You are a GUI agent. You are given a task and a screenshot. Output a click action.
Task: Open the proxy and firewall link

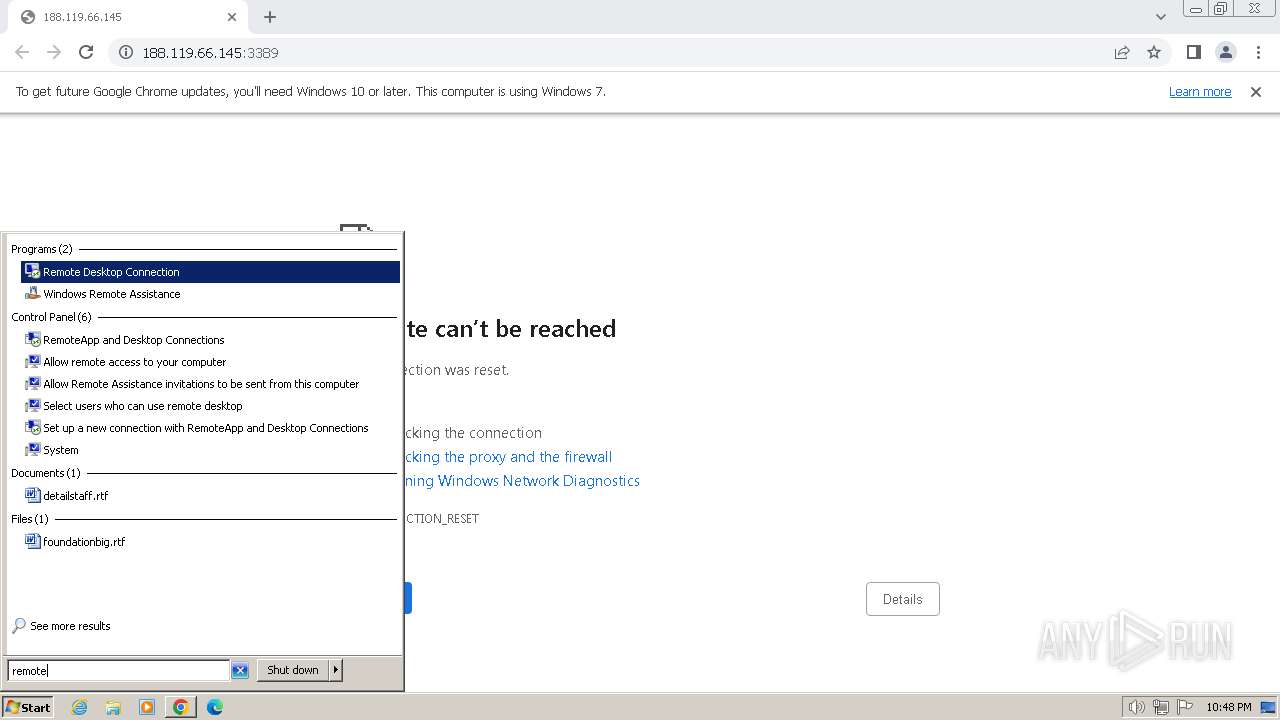[x=508, y=457]
